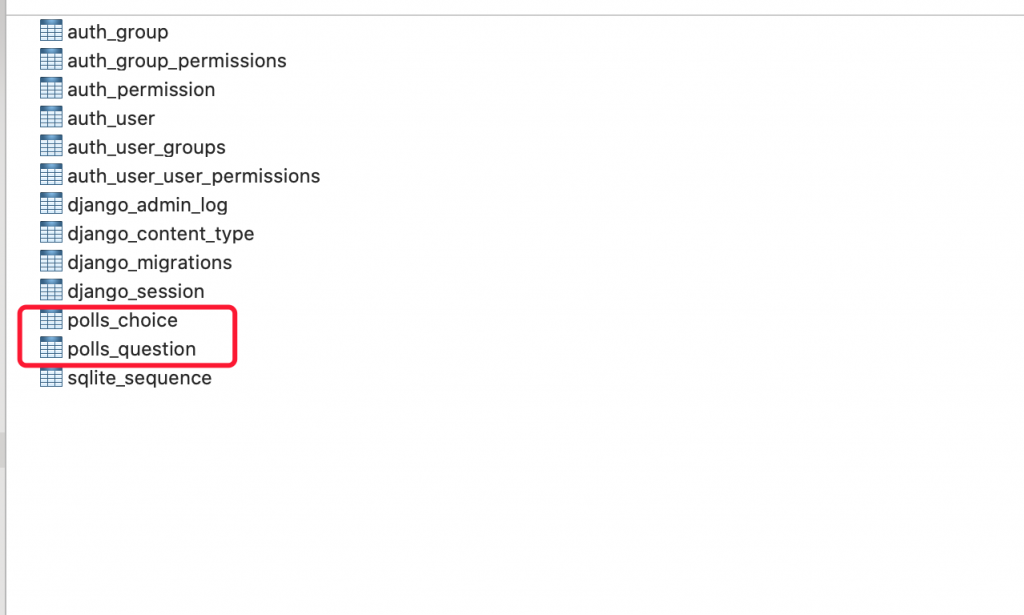
Task: Click the django_migrations table icon
Action: (51, 262)
